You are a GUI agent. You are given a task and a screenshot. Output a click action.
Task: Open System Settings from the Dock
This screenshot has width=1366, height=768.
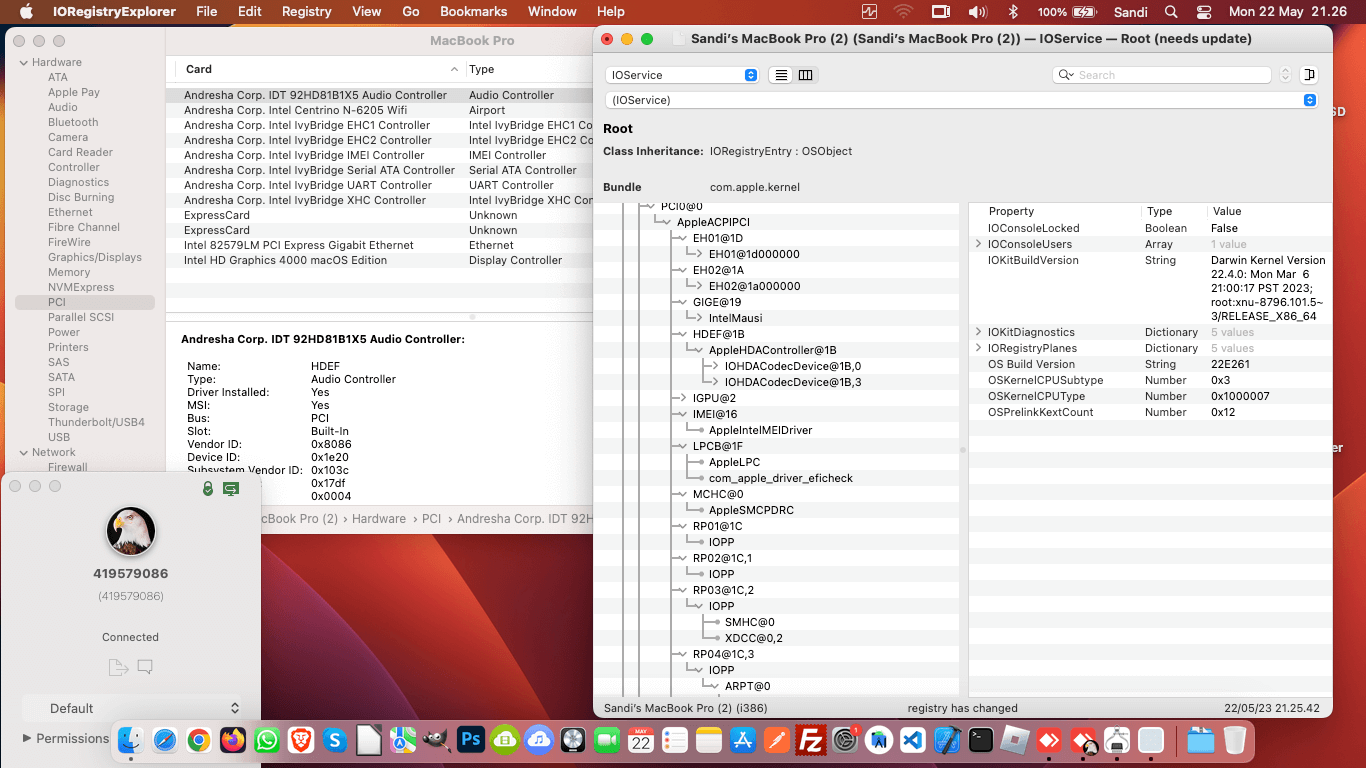pyautogui.click(x=845, y=740)
